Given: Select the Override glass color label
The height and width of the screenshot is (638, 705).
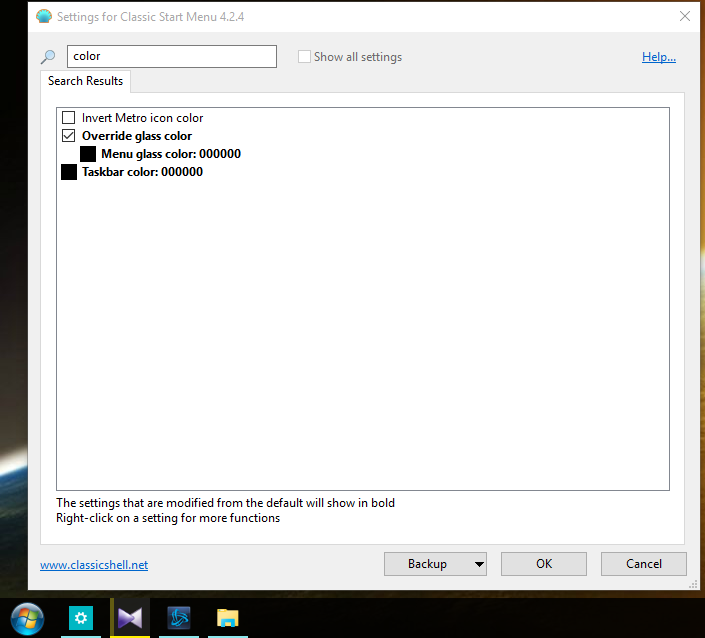Looking at the screenshot, I should 137,136.
